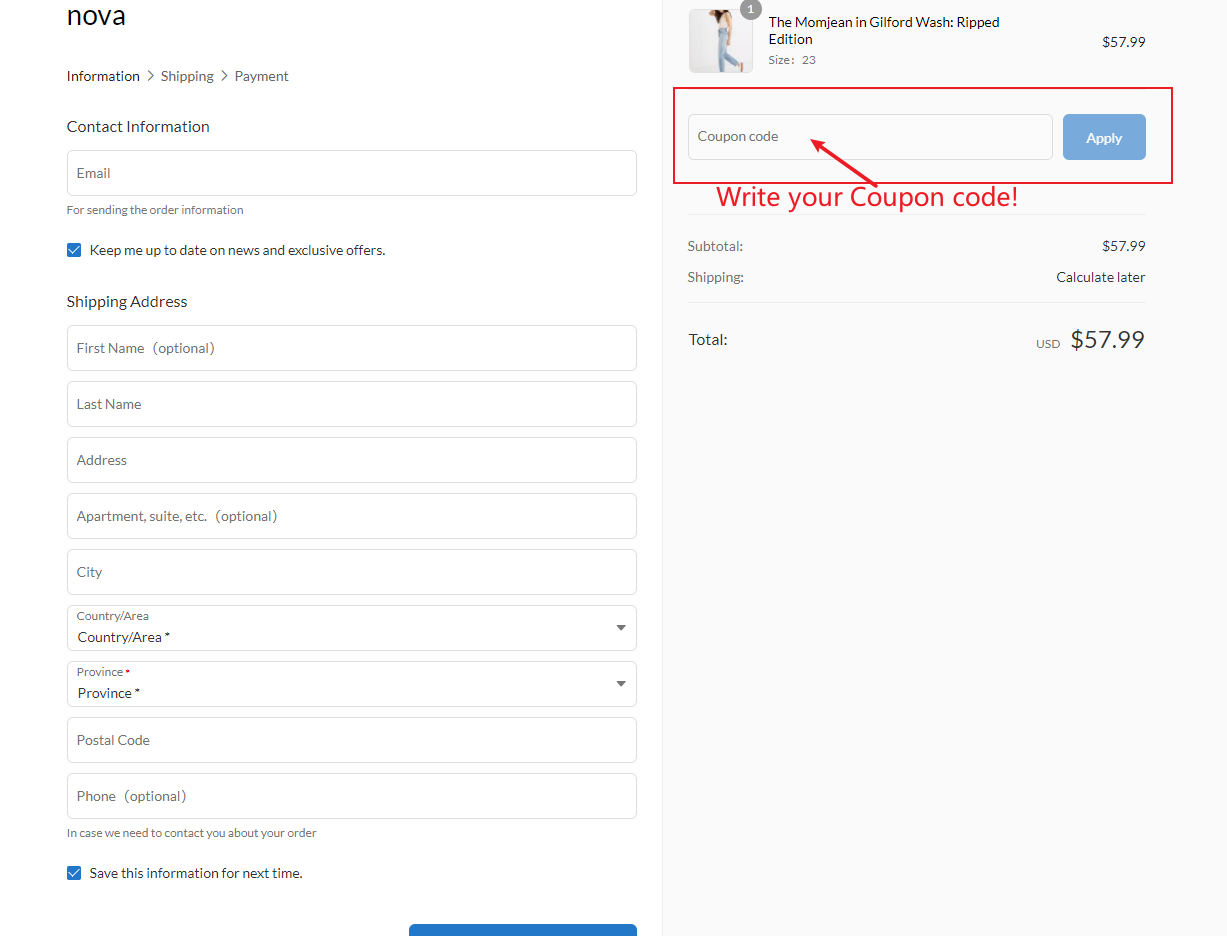This screenshot has height=936, width=1227.
Task: Click the Shipping Address heading
Action: point(127,302)
